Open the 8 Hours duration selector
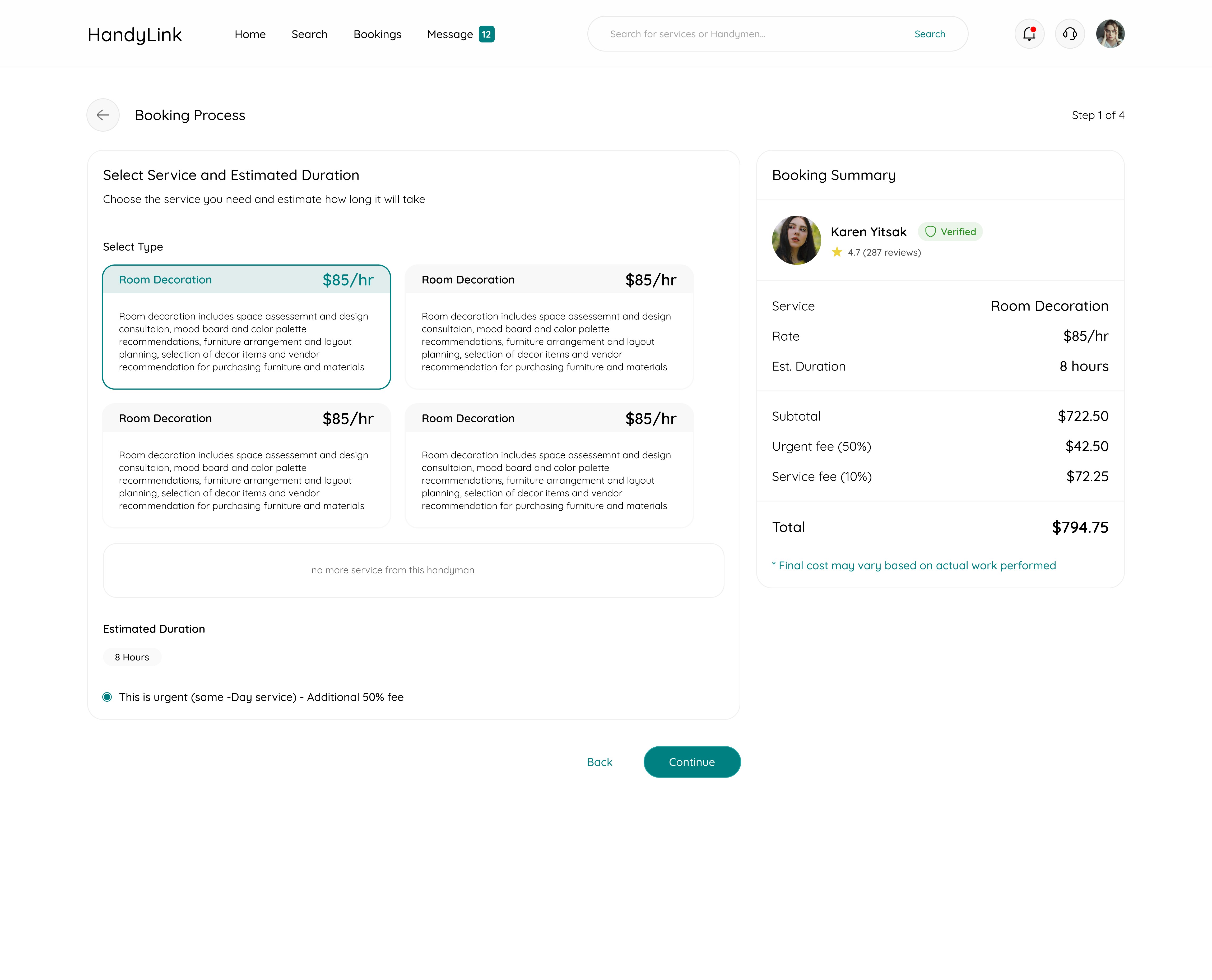The image size is (1212, 980). point(132,657)
